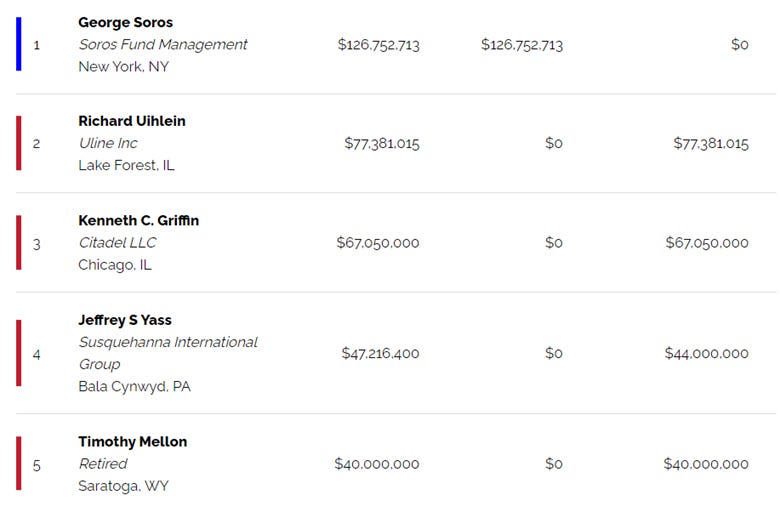Click the $44,000,000 Republican amount

[706, 353]
